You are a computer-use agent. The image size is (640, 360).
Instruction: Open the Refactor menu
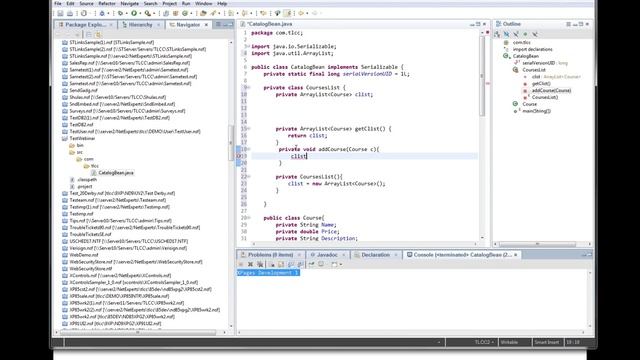(107, 4)
